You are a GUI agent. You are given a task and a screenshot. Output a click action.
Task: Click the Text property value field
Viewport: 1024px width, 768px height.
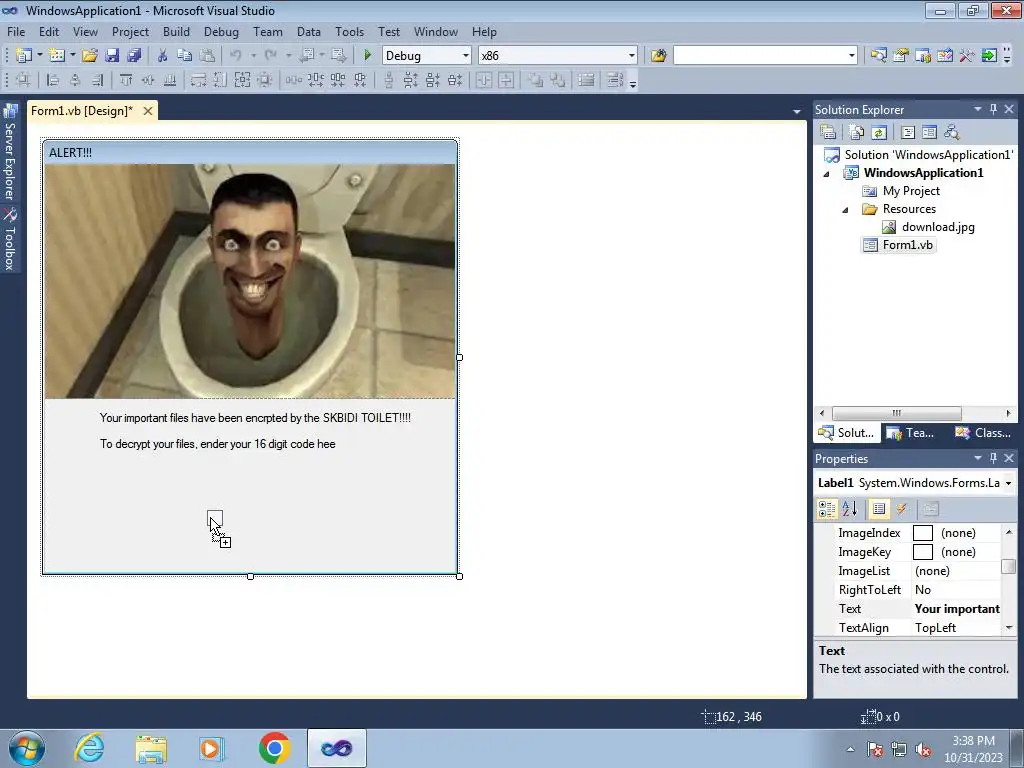pyautogui.click(x=956, y=609)
